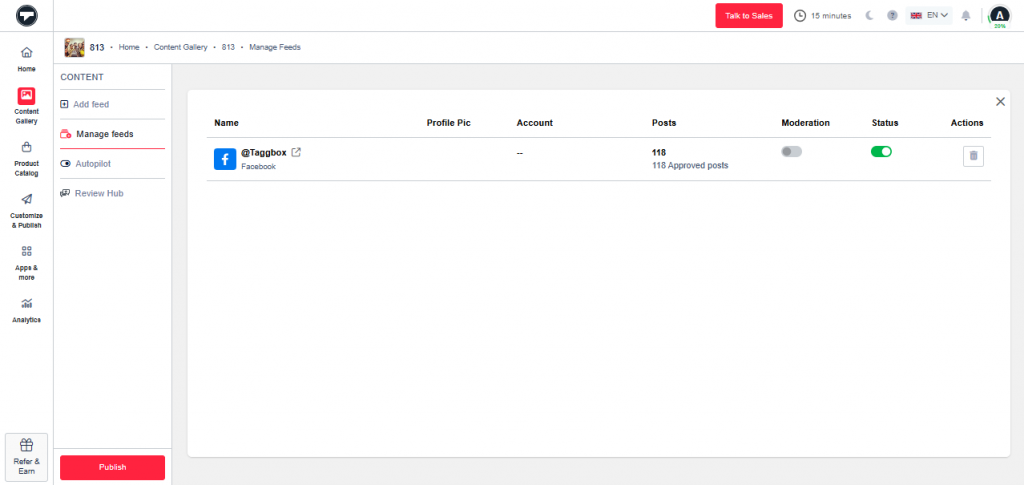Click the Taggbox logo in top-left corner
This screenshot has width=1024, height=485.
[27, 15]
